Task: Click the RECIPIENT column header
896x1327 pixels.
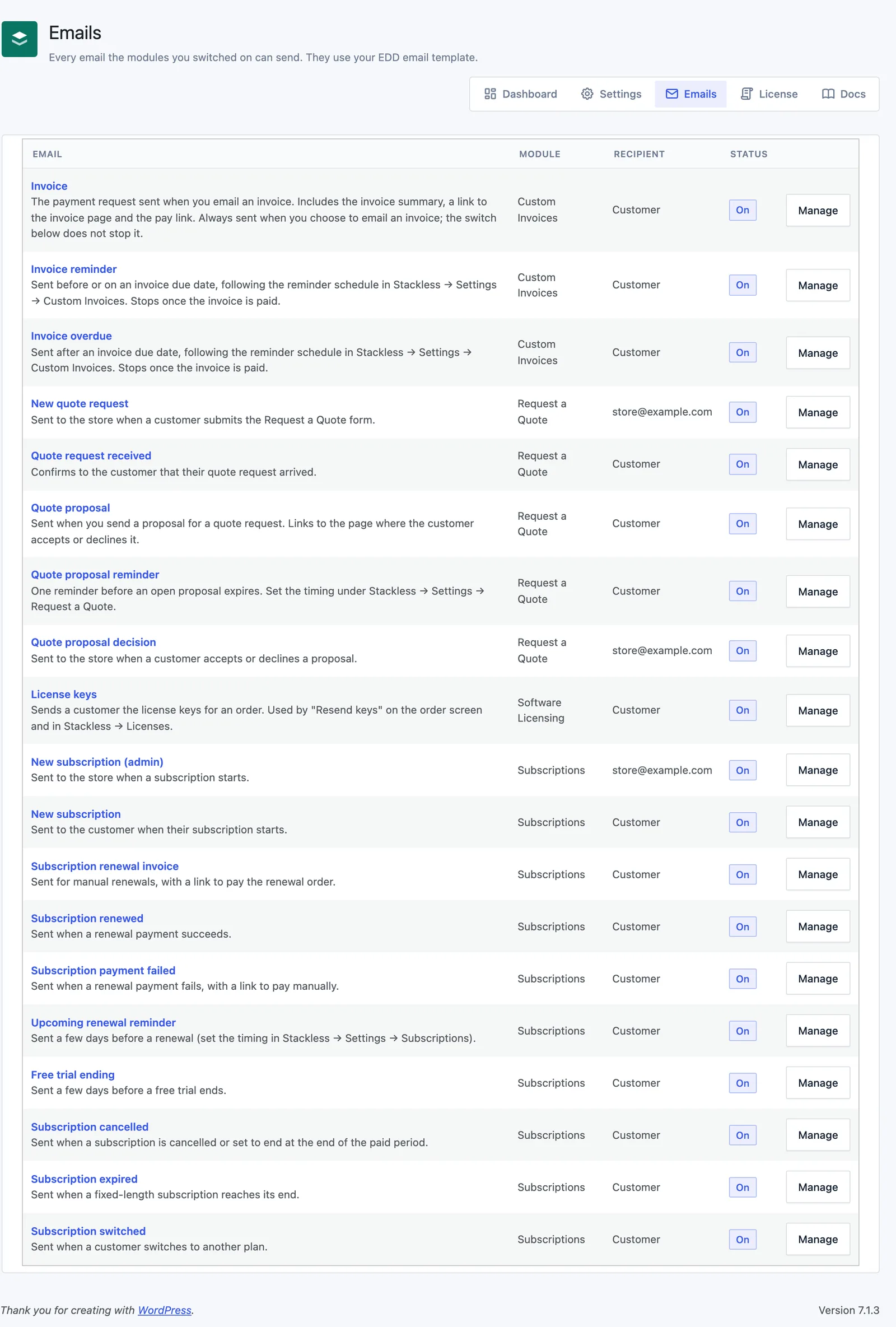Action: pos(639,154)
